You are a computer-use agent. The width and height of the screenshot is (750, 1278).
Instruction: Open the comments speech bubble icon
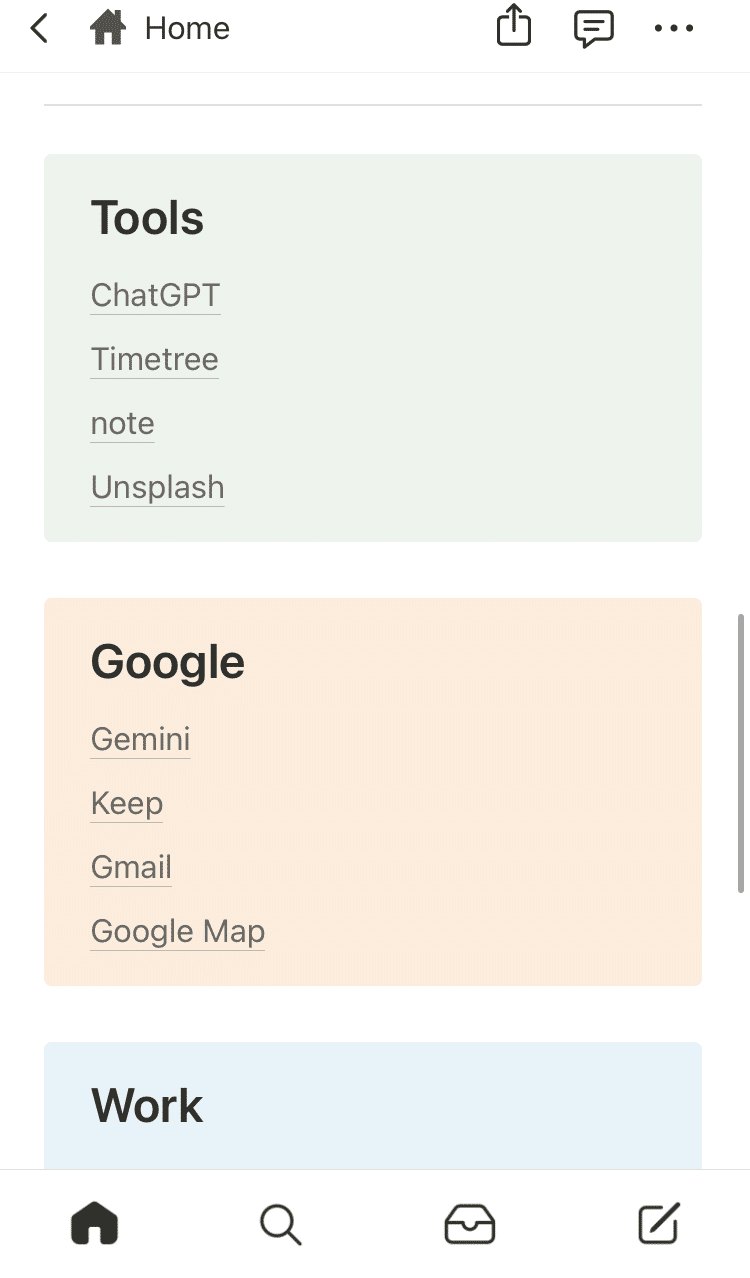point(593,28)
